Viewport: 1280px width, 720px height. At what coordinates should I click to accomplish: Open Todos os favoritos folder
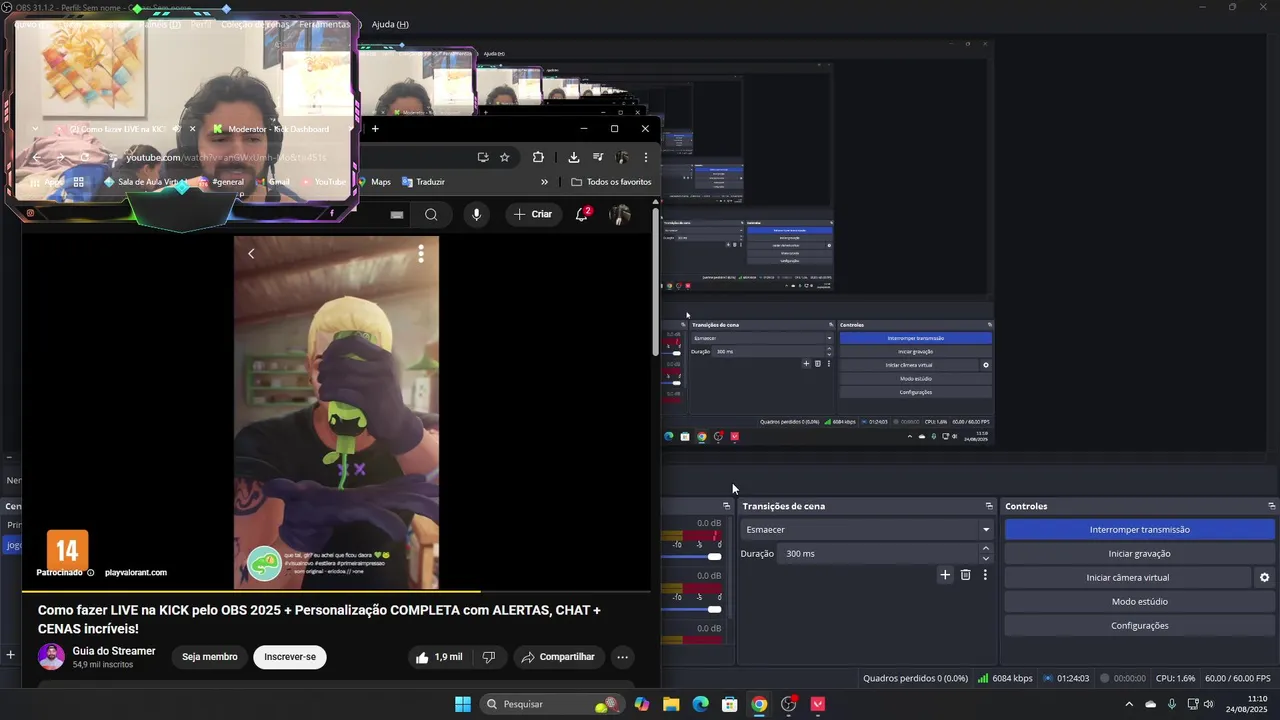611,182
